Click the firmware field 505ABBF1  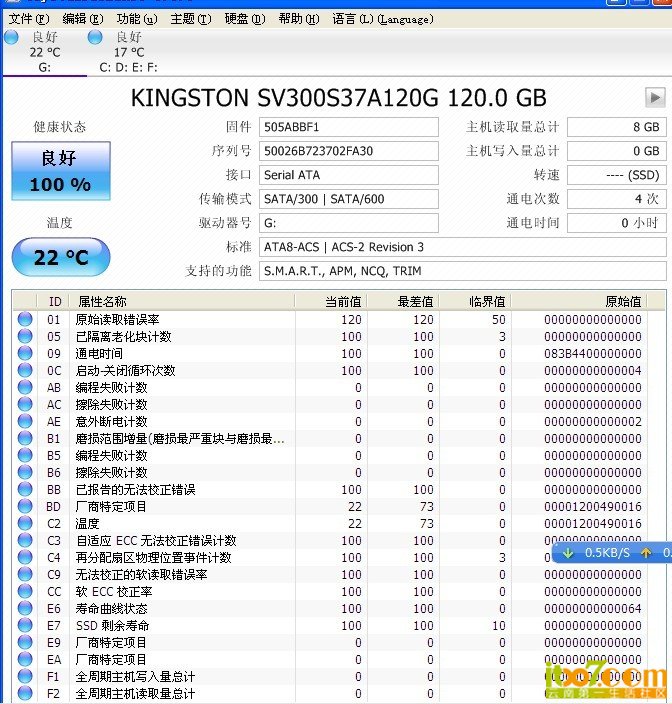click(x=348, y=127)
